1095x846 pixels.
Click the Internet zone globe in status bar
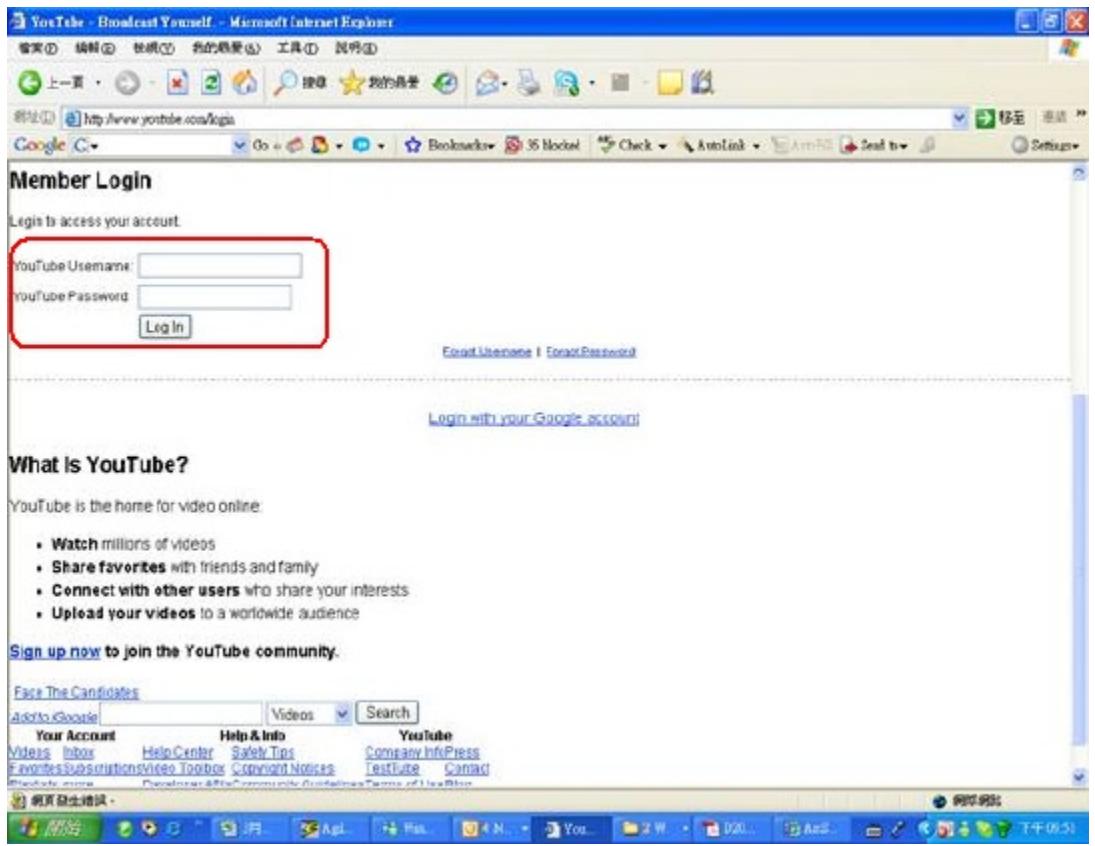point(939,801)
